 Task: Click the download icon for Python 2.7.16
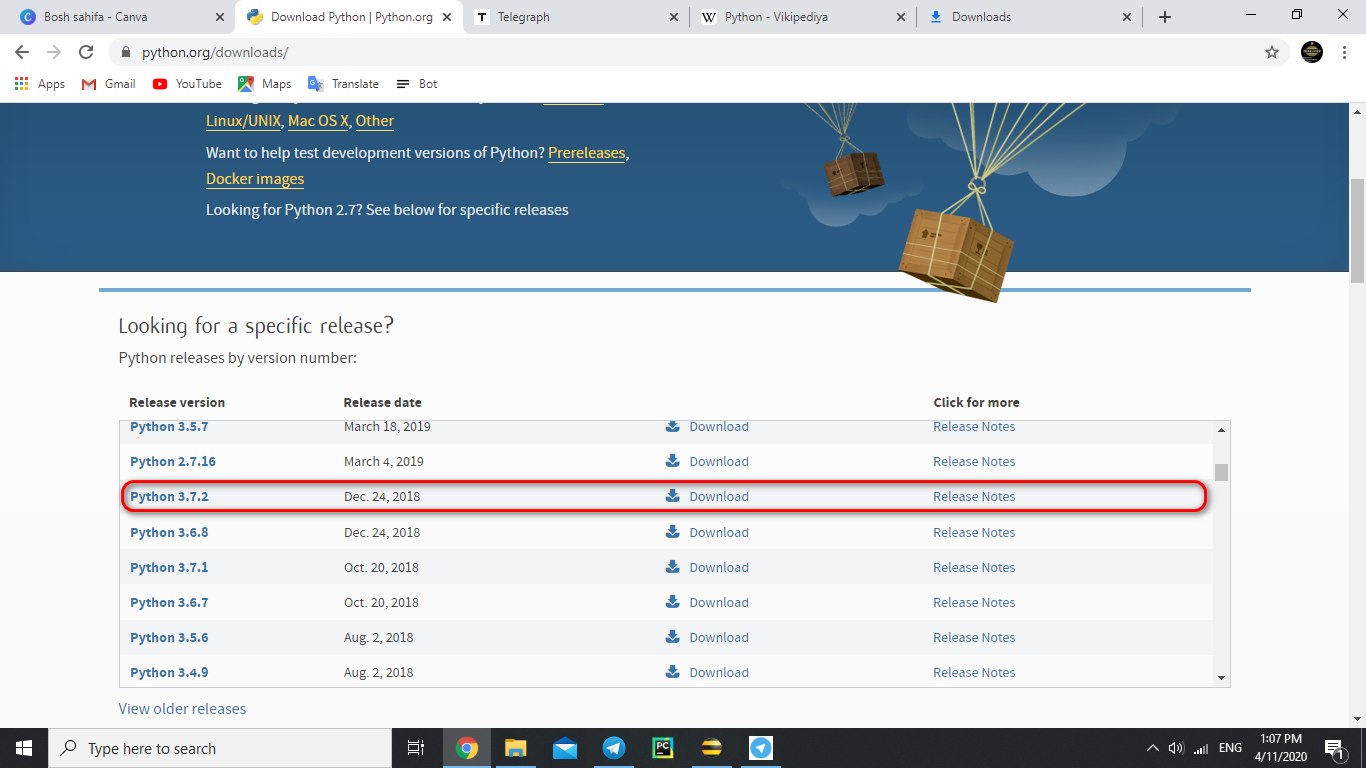(673, 461)
